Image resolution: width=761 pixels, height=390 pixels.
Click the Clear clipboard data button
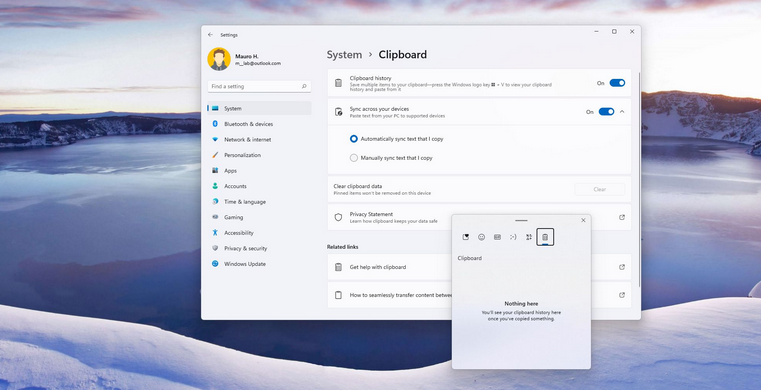600,189
